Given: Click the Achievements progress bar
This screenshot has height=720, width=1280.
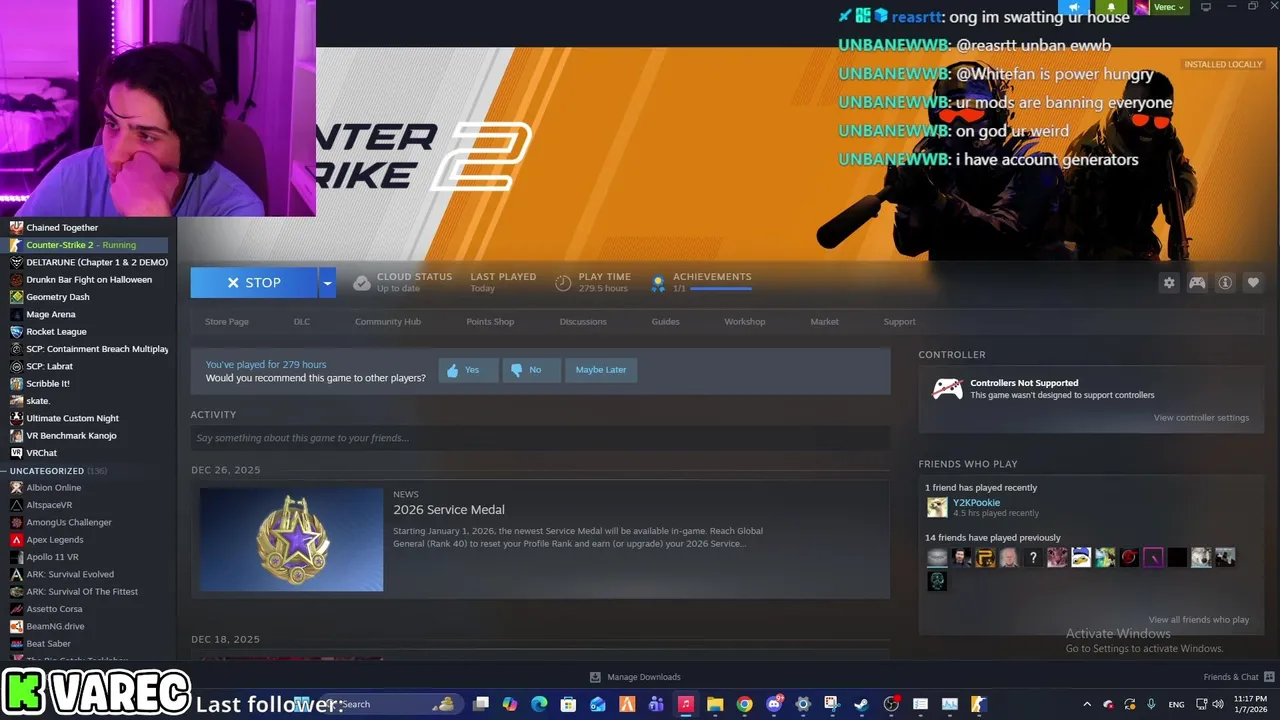Looking at the screenshot, I should (720, 289).
